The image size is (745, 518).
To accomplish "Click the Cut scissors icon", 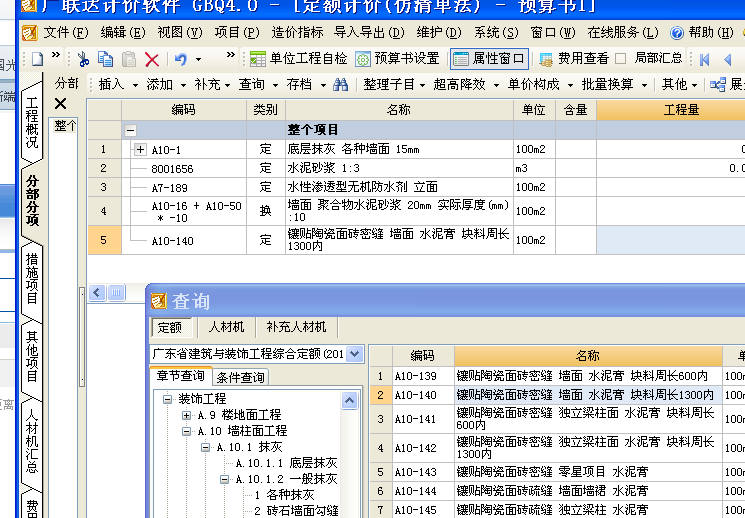I will point(83,59).
